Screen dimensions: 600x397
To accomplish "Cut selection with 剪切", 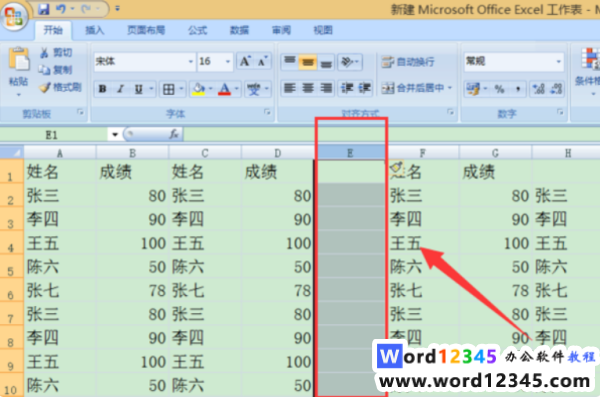I will click(x=56, y=53).
